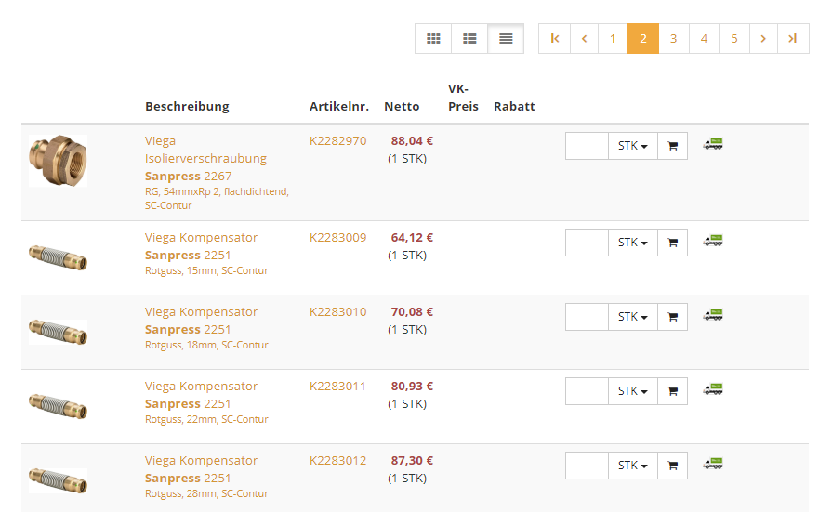
Task: Select current page 2
Action: 643,39
